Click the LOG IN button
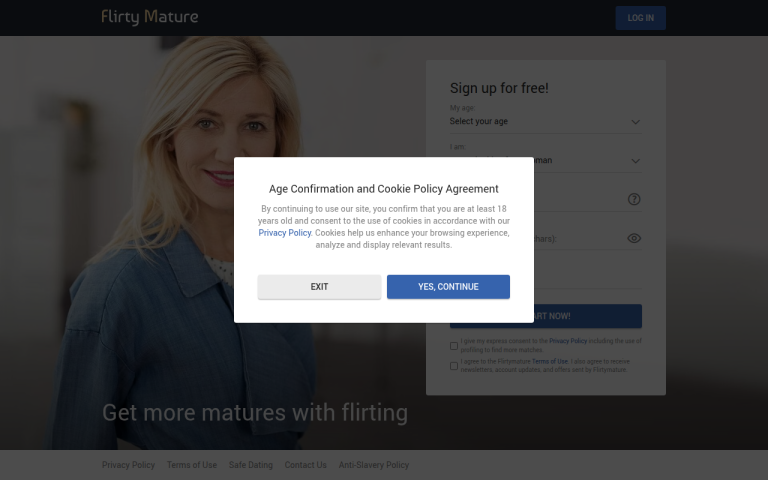This screenshot has height=480, width=768. [x=640, y=18]
